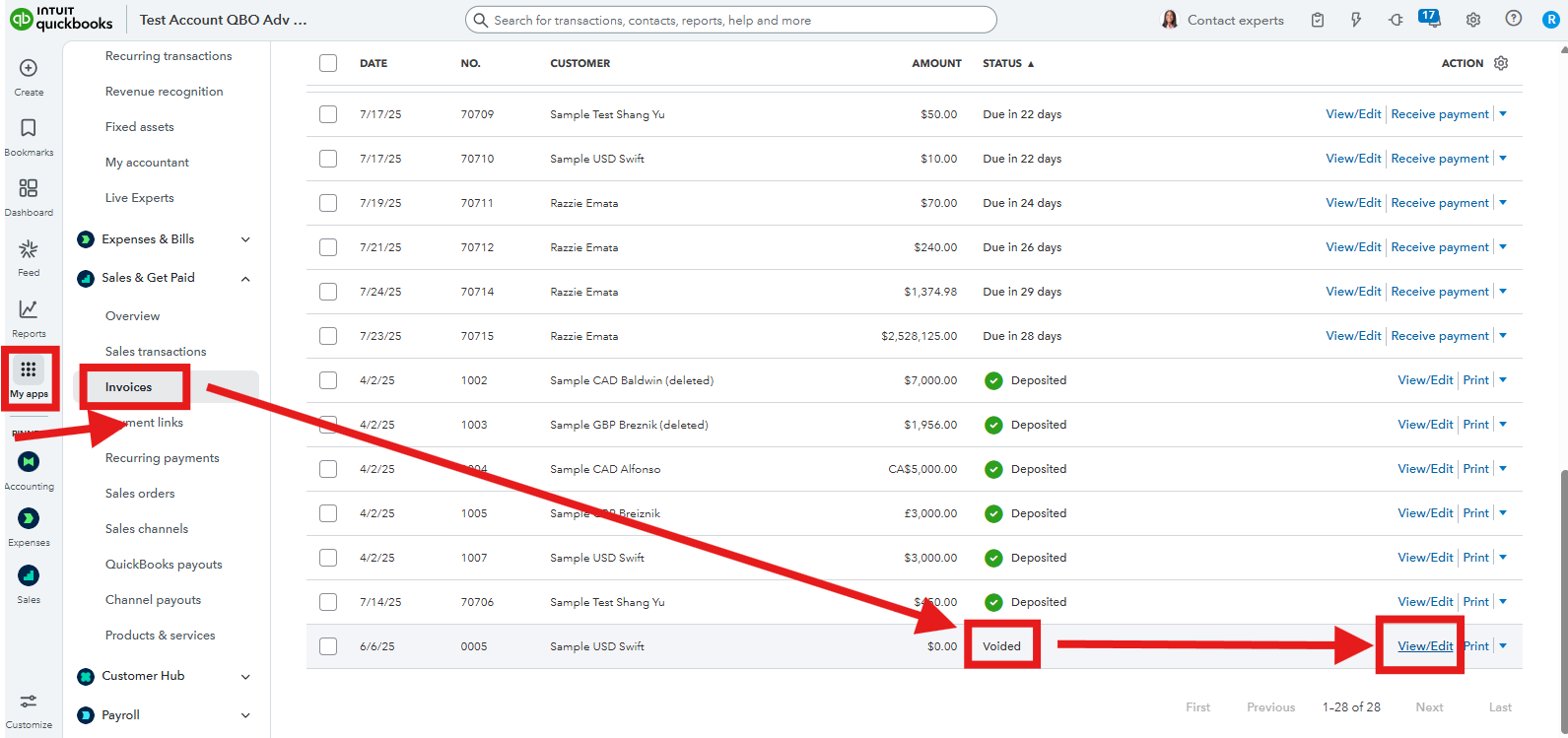Image resolution: width=1568 pixels, height=738 pixels.
Task: Open action dropdown for invoice 70706
Action: click(x=1503, y=602)
